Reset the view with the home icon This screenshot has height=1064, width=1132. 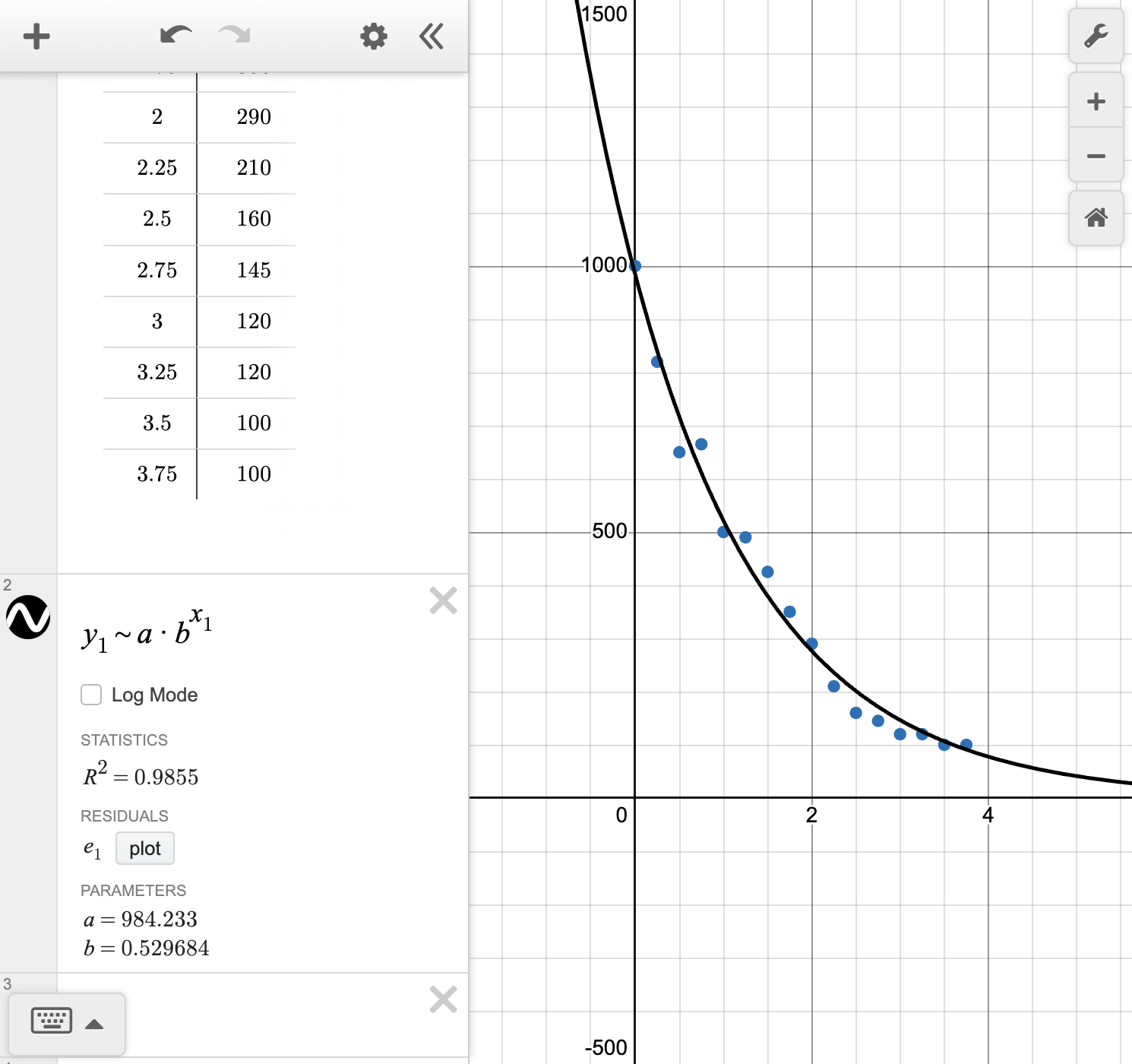coord(1095,218)
